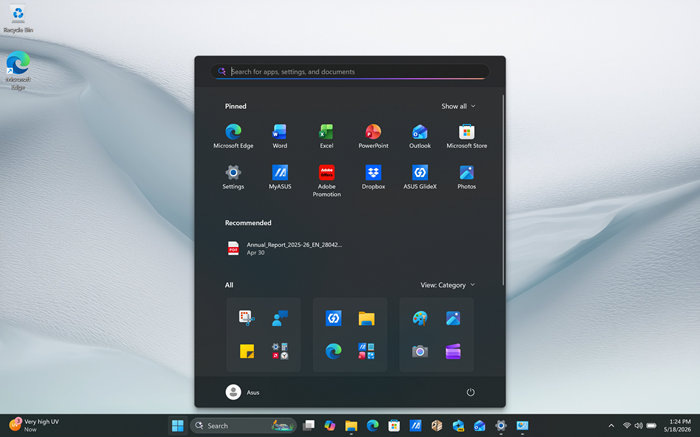The width and height of the screenshot is (700, 437).
Task: Open the Paint palette icon under All
Action: 420,318
